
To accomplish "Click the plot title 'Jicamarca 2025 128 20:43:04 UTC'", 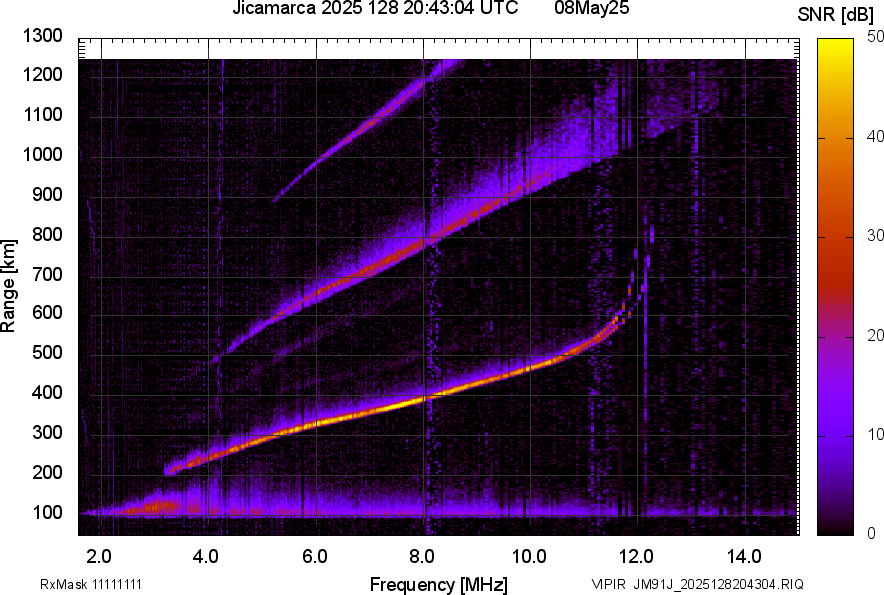I will point(375,8).
